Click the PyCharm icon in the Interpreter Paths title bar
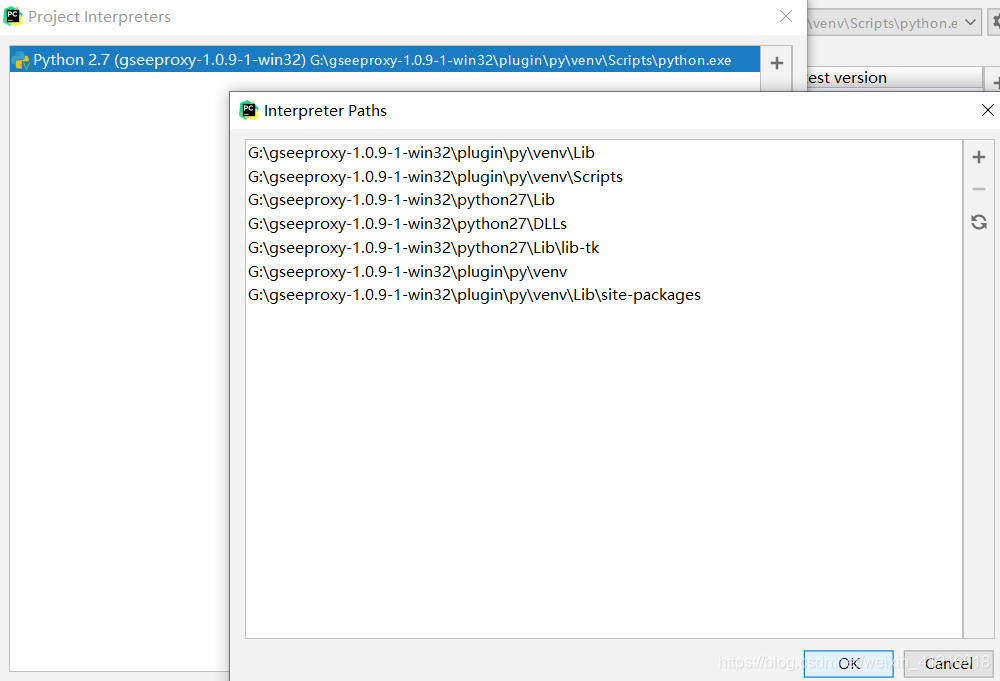Screen dimensions: 1000x681 248,110
